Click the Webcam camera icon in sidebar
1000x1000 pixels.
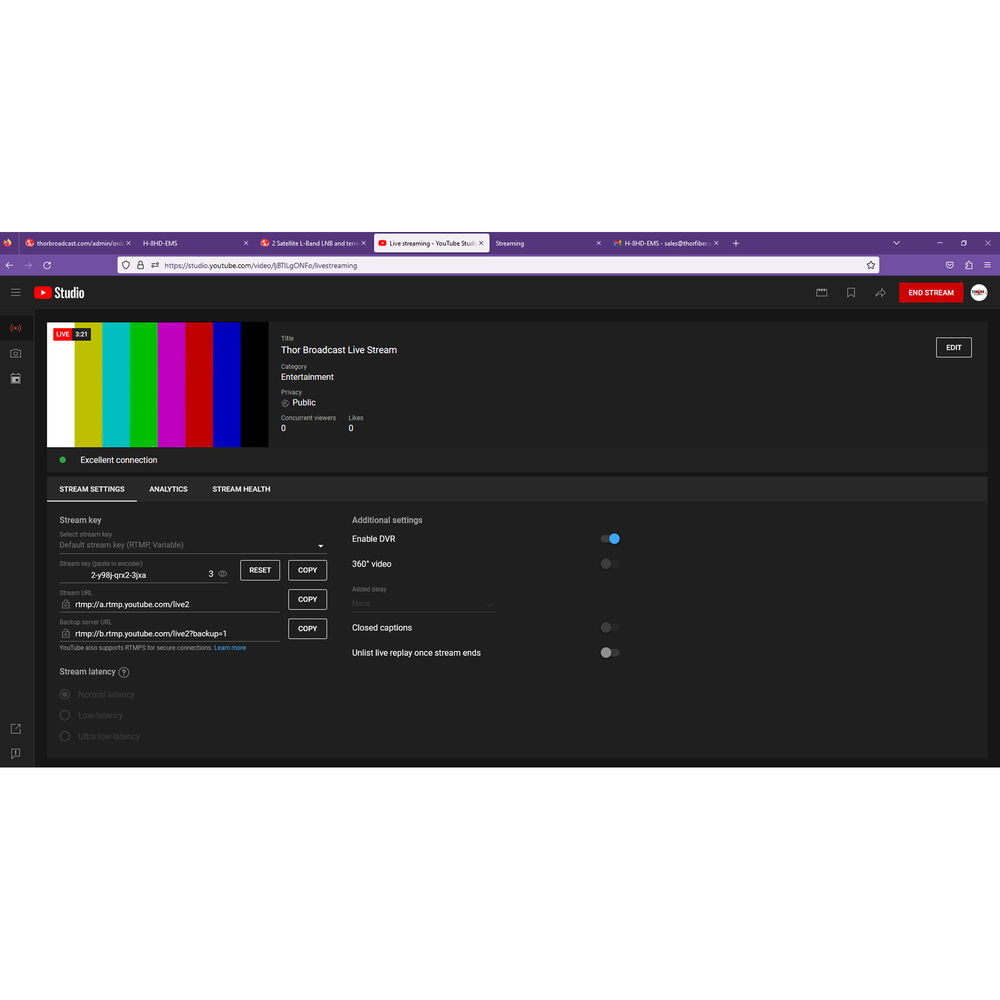[x=15, y=353]
